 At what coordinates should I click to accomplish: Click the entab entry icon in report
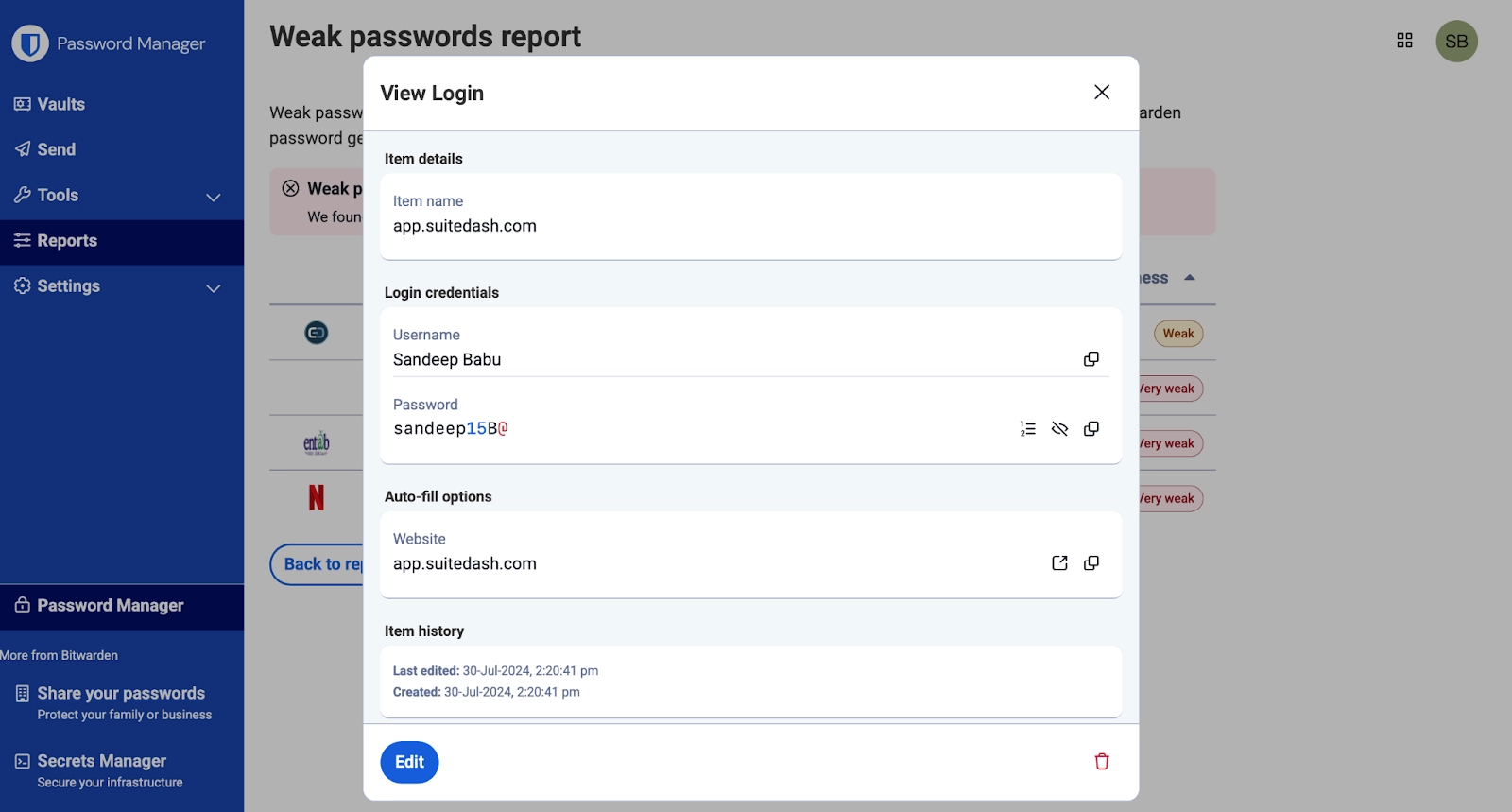(317, 442)
